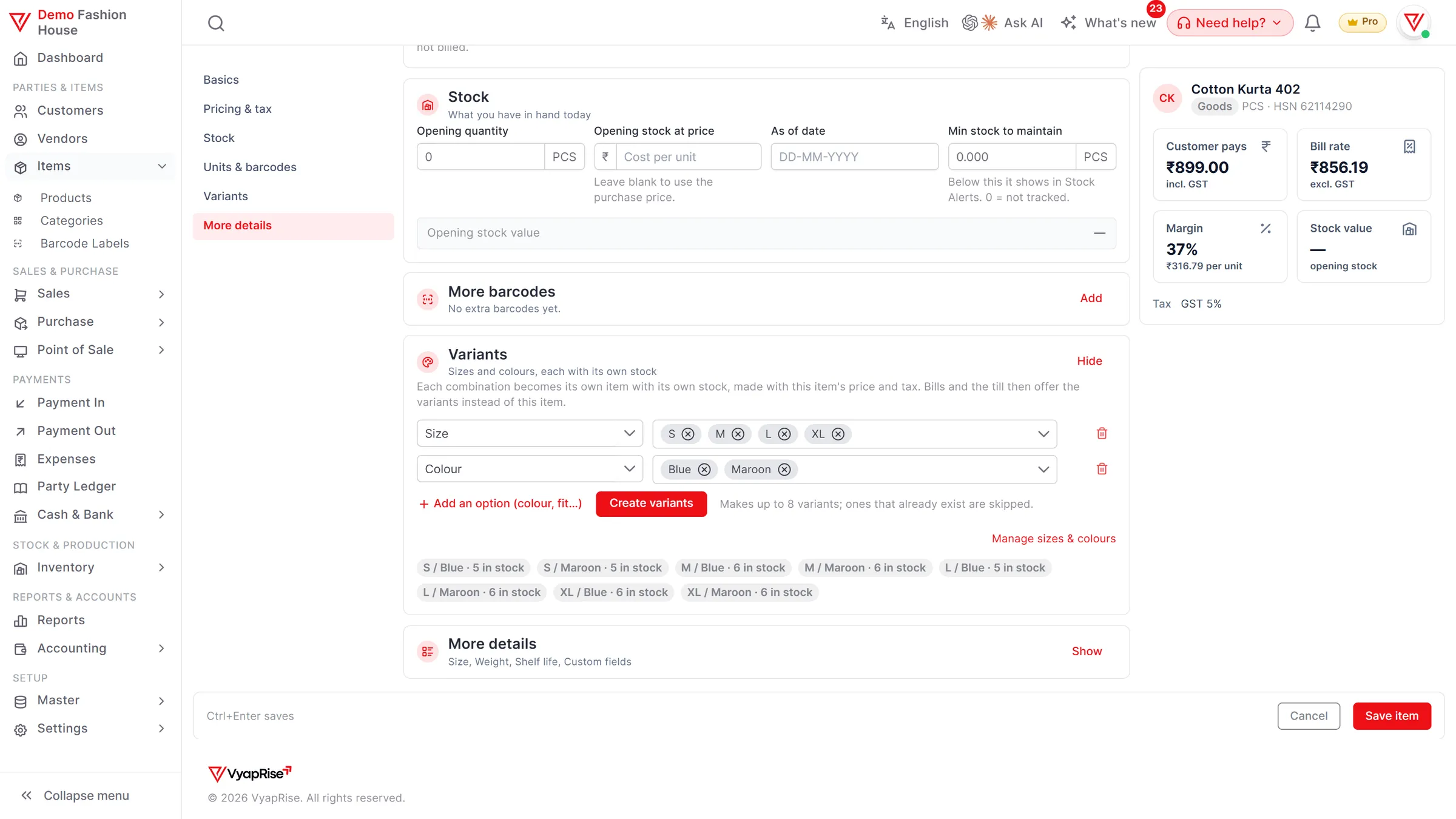1456x819 pixels.
Task: Jump to Pricing & tax section
Action: [237, 109]
